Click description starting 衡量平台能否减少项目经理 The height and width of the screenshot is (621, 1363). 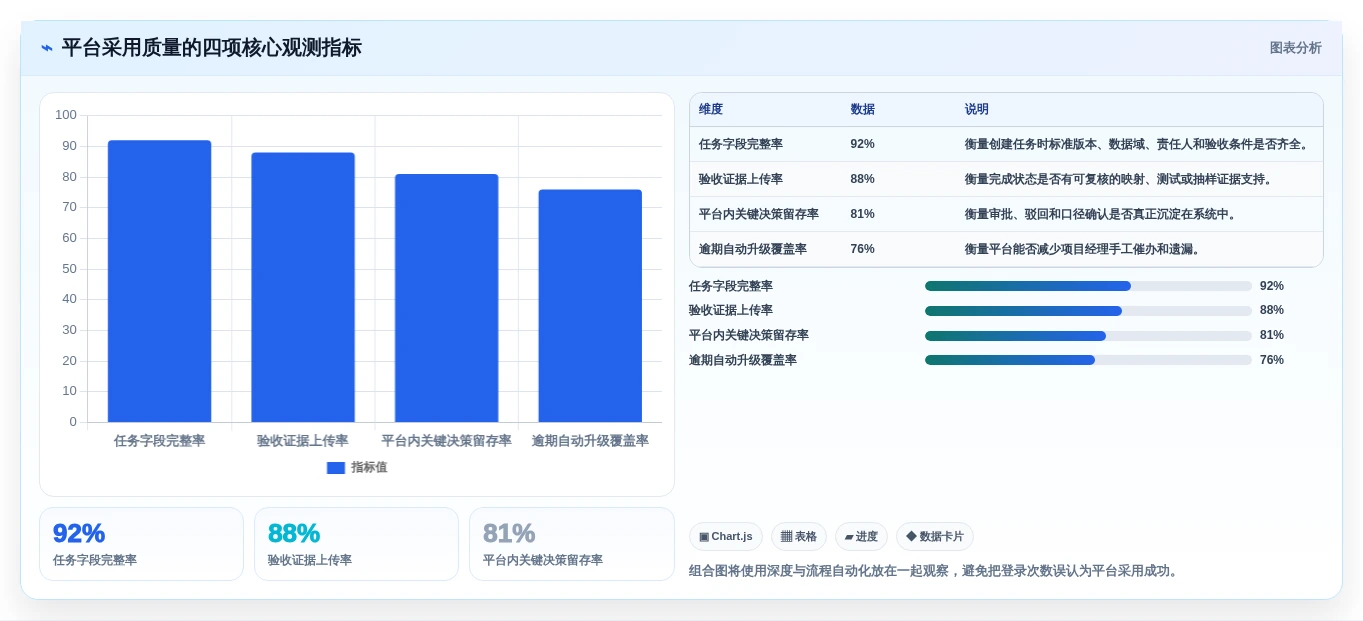click(1084, 249)
